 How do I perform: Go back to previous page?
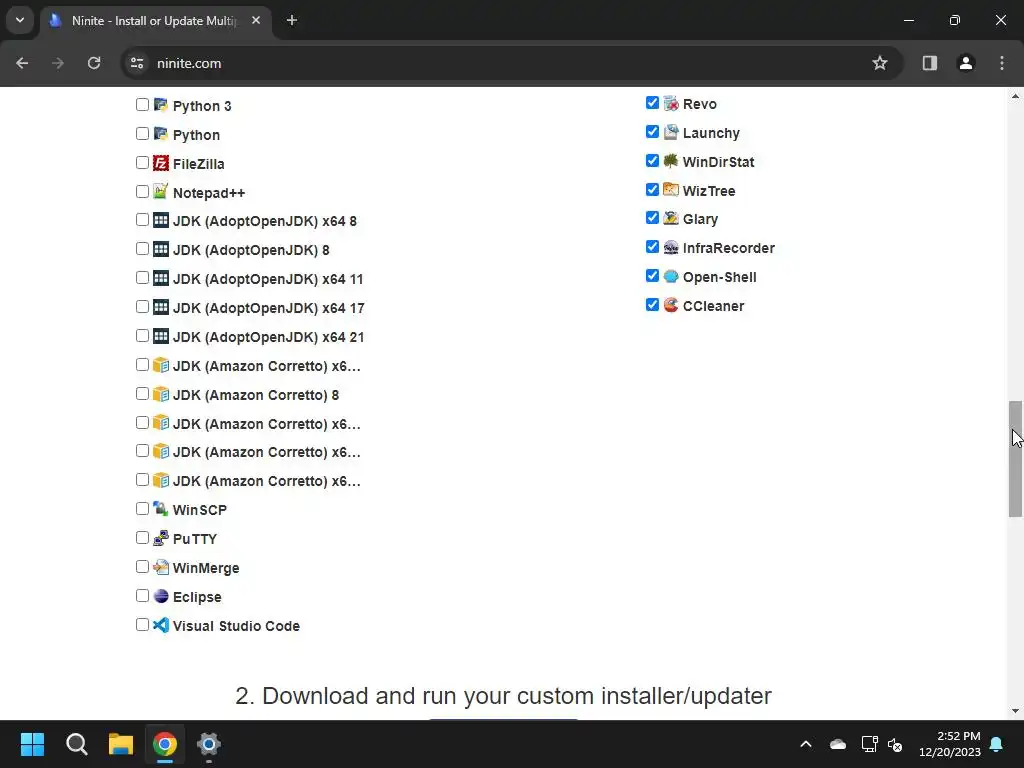(22, 63)
